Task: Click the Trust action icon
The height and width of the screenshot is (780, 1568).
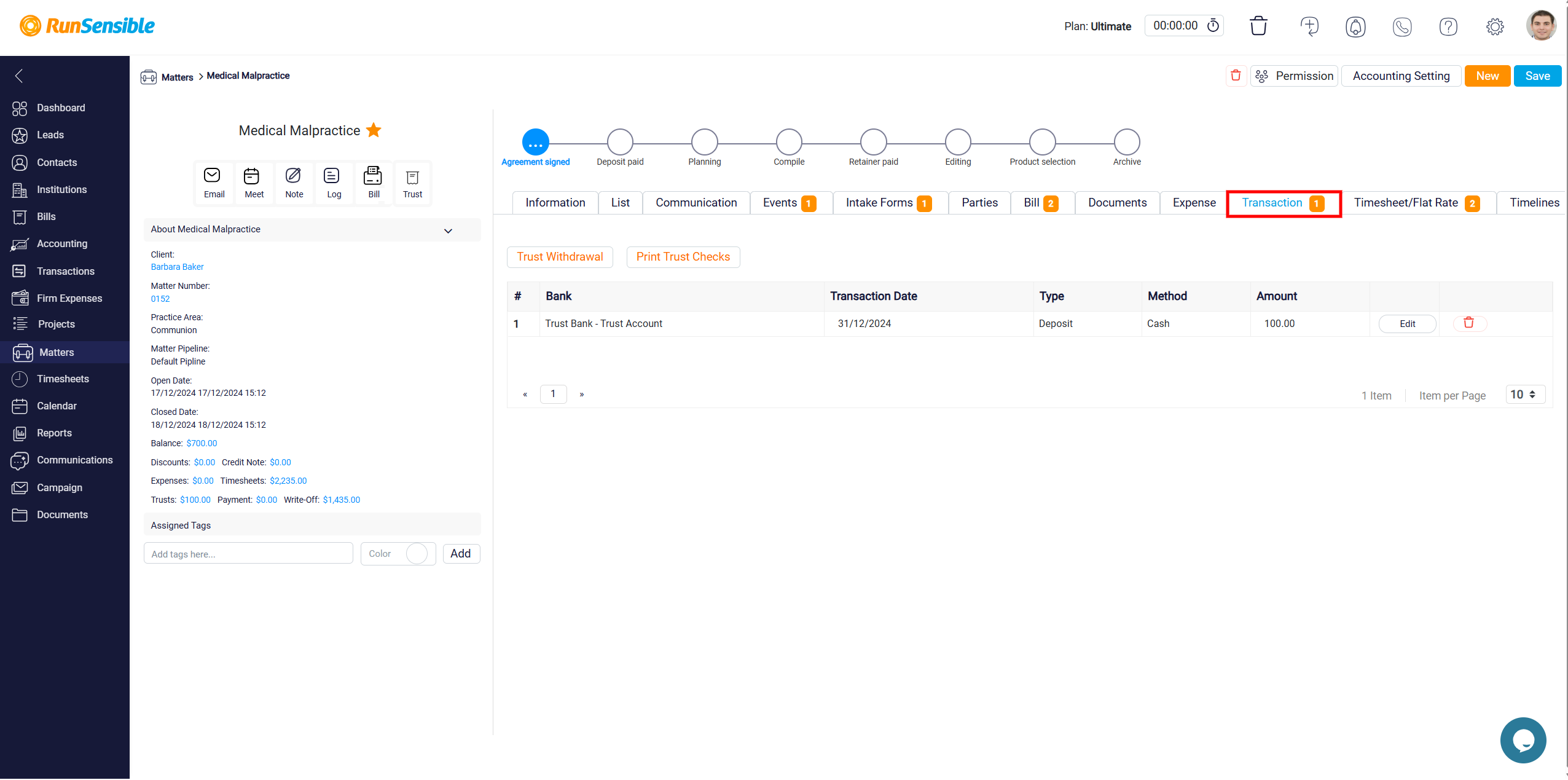Action: pyautogui.click(x=412, y=183)
